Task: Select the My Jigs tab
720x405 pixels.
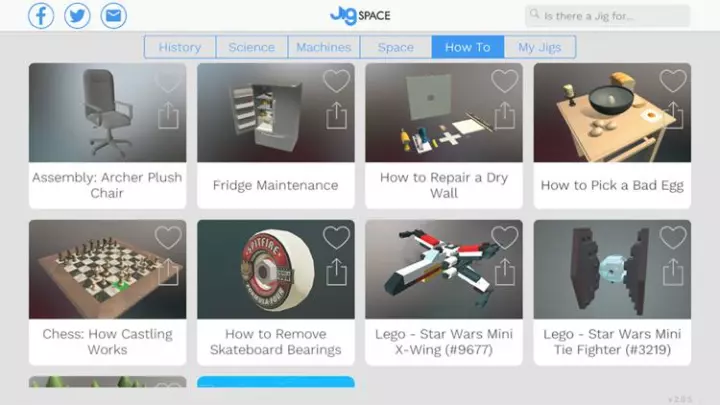Action: [540, 47]
